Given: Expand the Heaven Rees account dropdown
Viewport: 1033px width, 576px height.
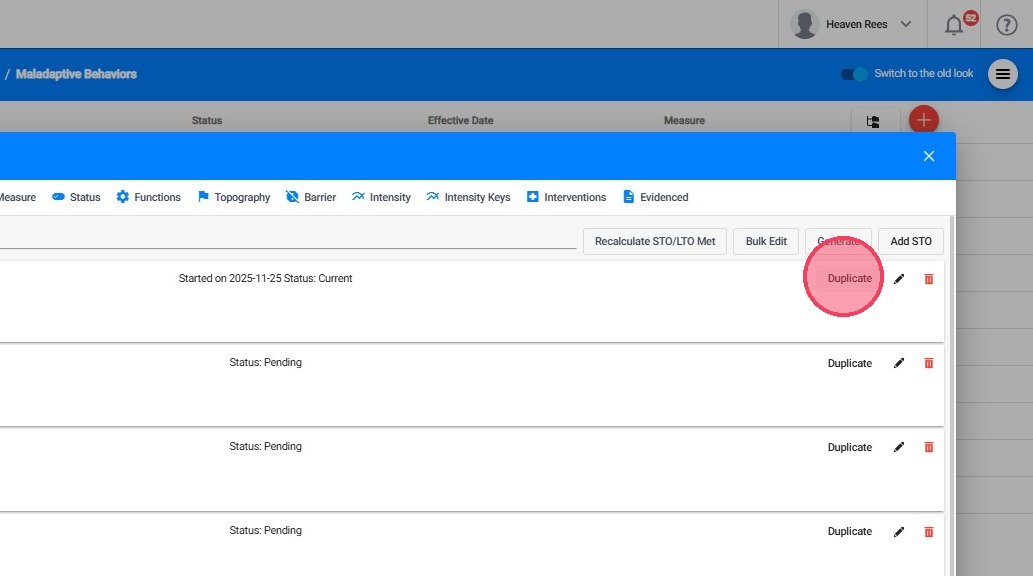Looking at the screenshot, I should (906, 24).
